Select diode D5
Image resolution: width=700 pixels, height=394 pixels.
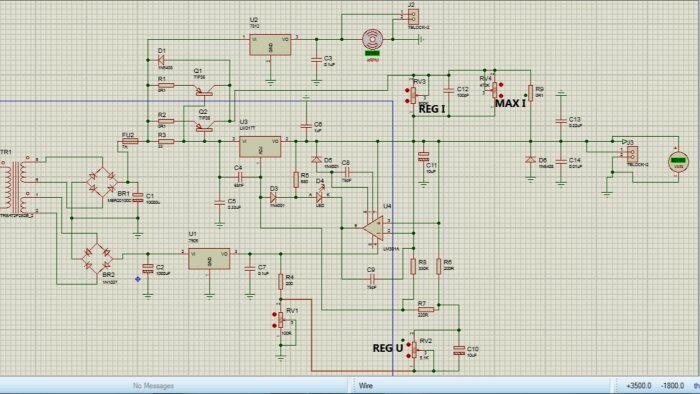317,159
